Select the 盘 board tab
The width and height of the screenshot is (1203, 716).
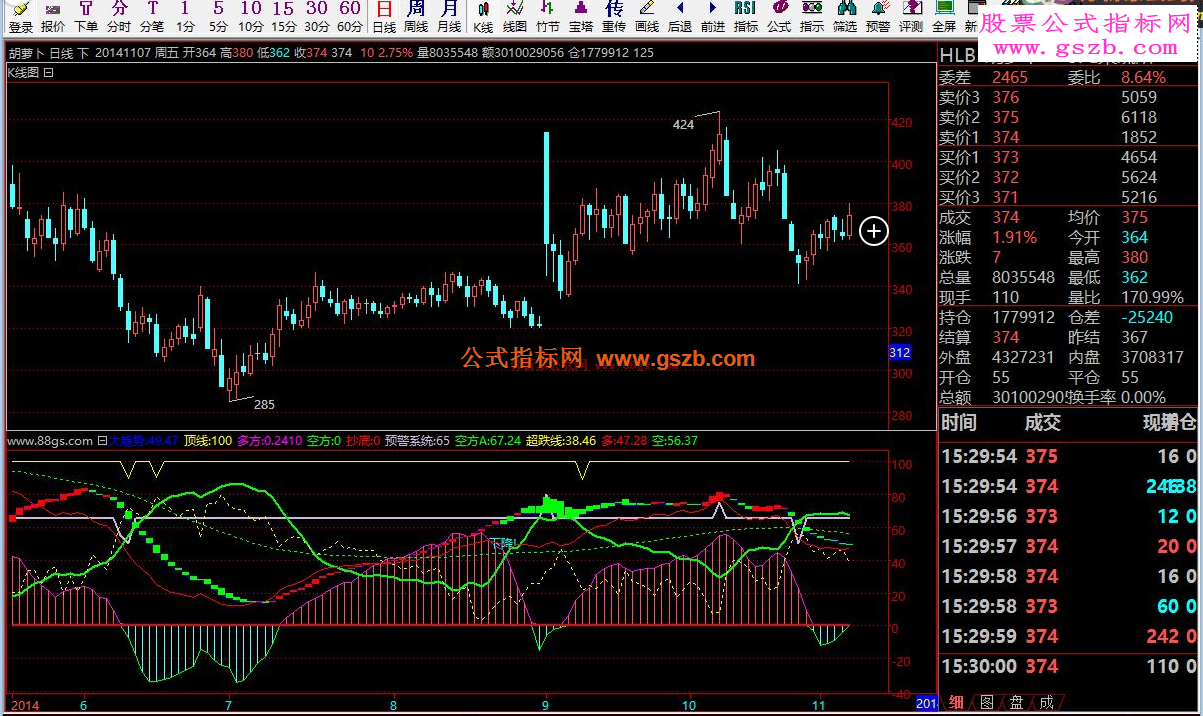[1016, 703]
